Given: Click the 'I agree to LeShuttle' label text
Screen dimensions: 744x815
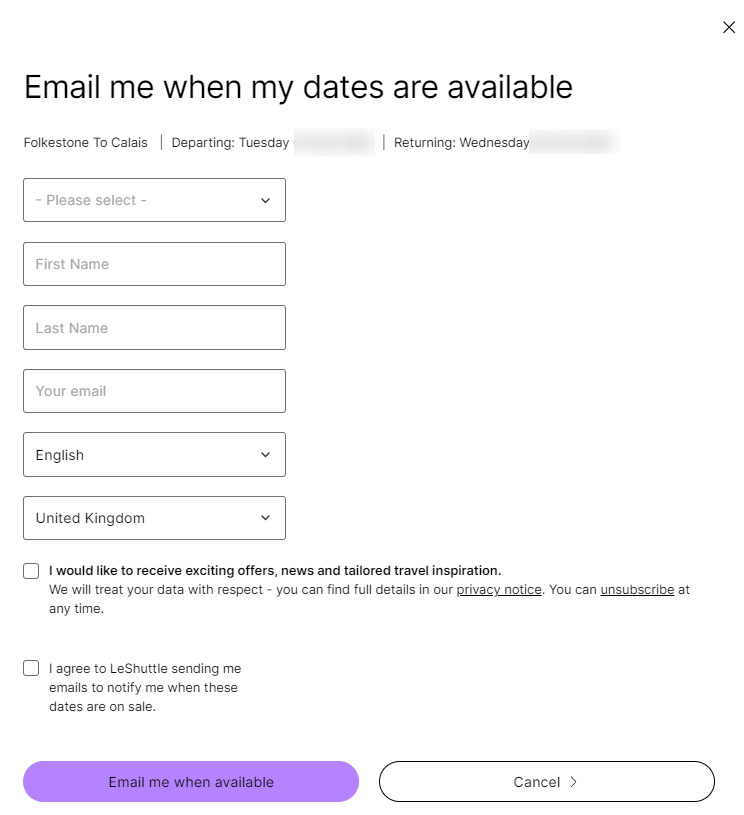Looking at the screenshot, I should [x=145, y=687].
